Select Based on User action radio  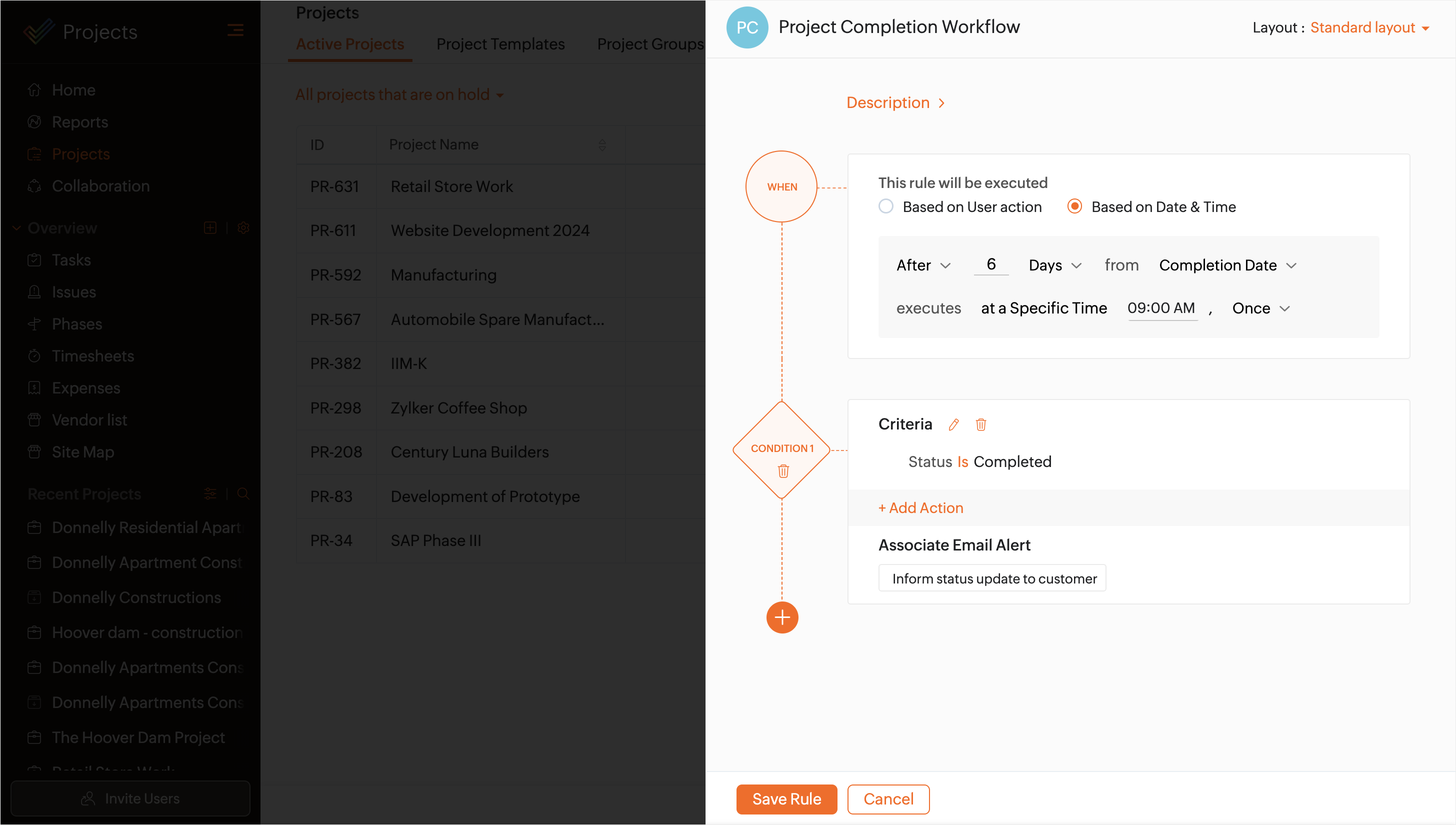click(886, 206)
